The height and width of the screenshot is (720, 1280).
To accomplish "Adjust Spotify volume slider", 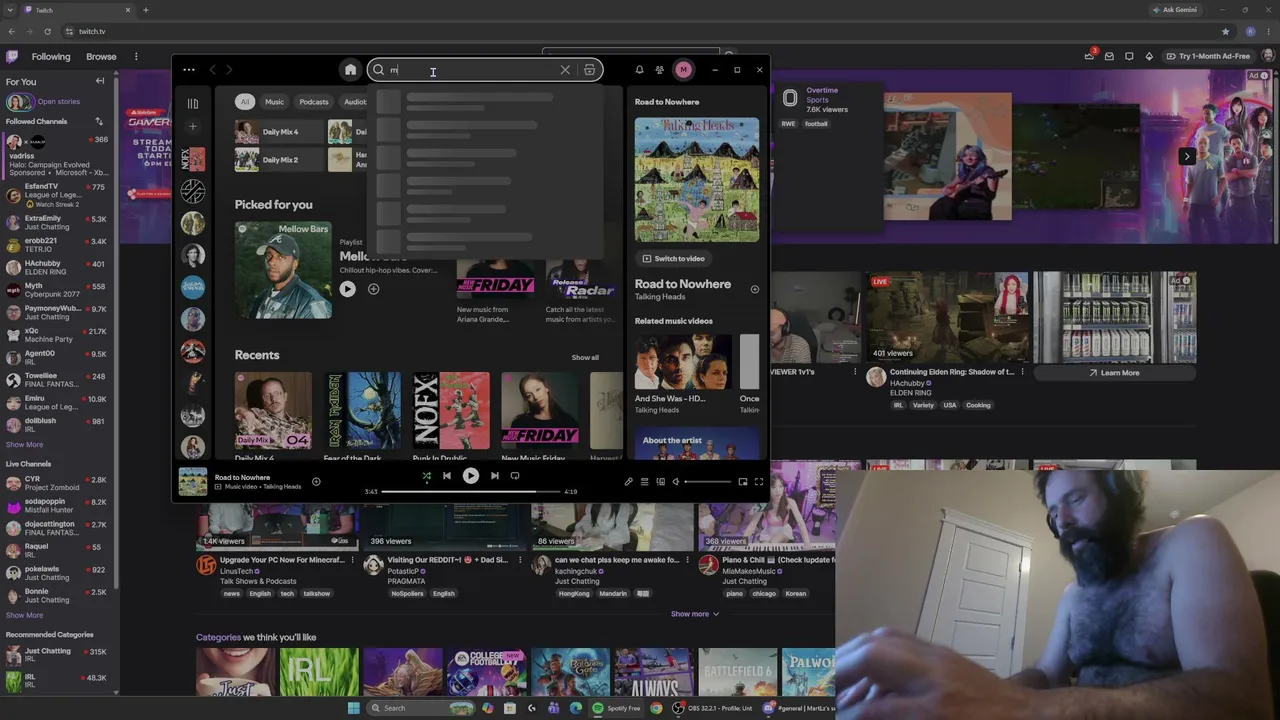I will click(707, 482).
